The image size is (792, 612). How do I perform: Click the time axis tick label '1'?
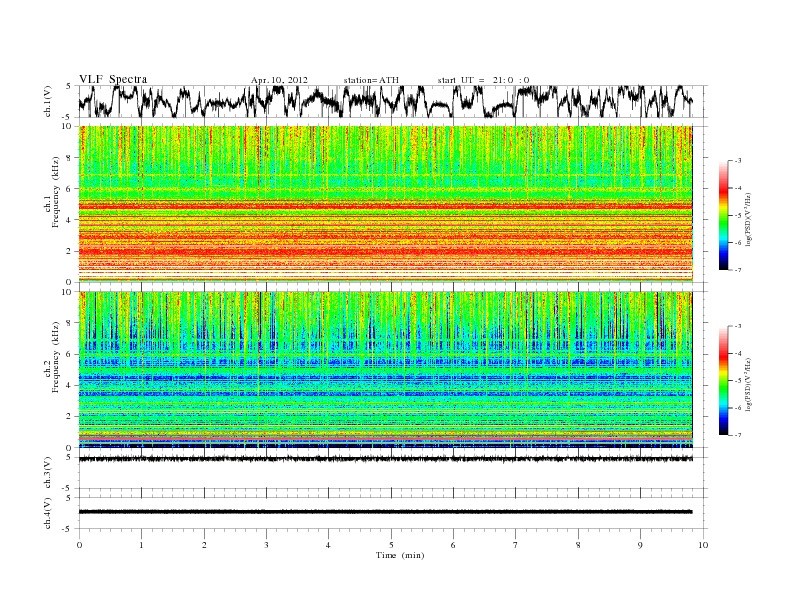pos(141,545)
